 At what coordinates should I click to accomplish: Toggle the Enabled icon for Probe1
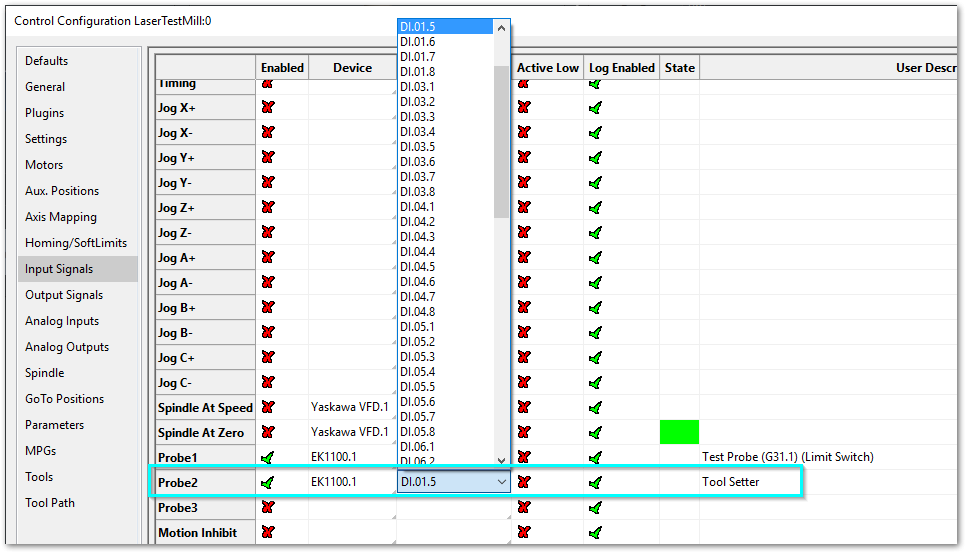click(267, 457)
